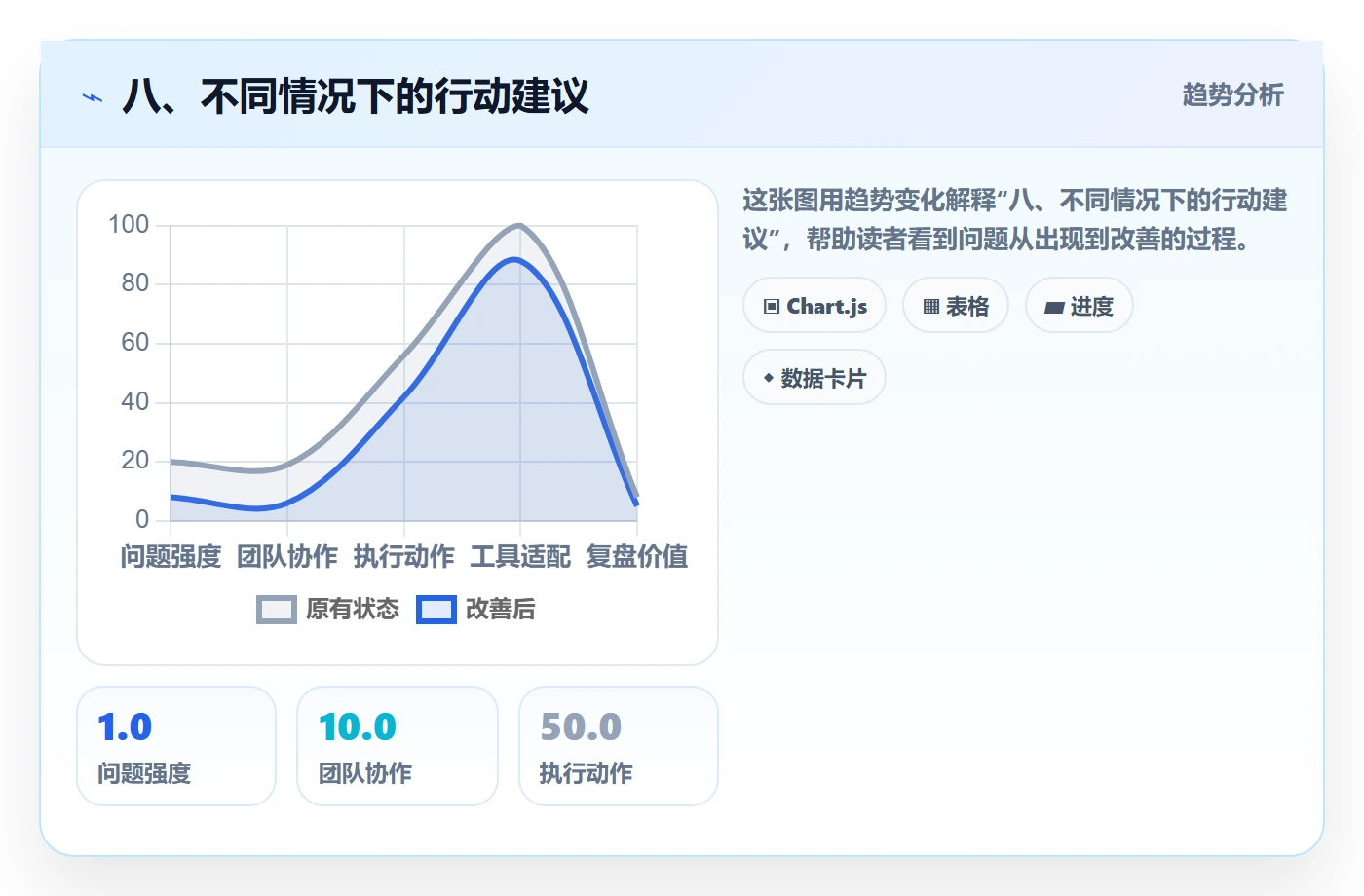
Task: Click the 问题强度 x-axis label on chart
Action: pos(171,557)
